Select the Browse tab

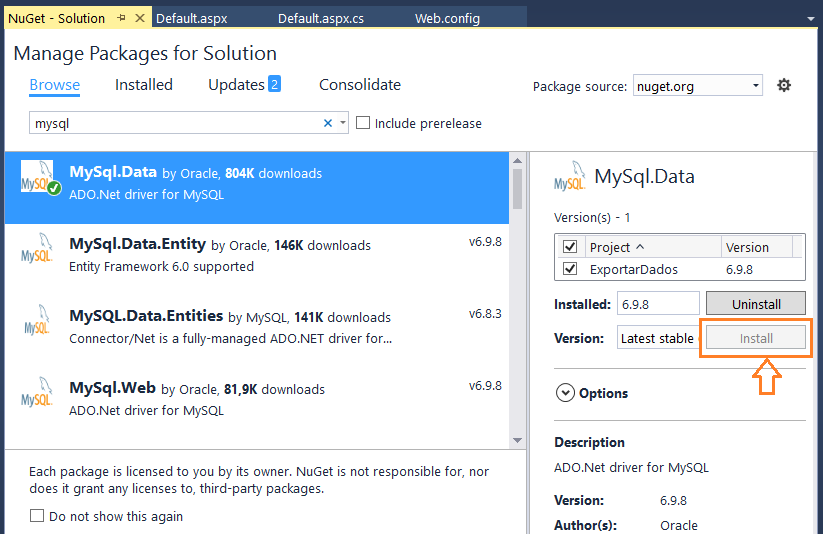click(55, 85)
